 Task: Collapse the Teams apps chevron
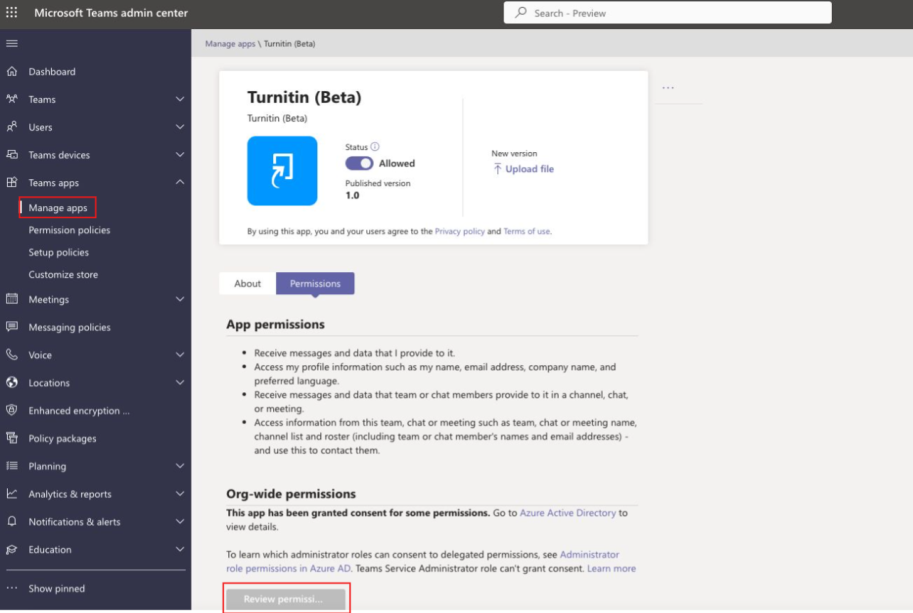tap(180, 182)
